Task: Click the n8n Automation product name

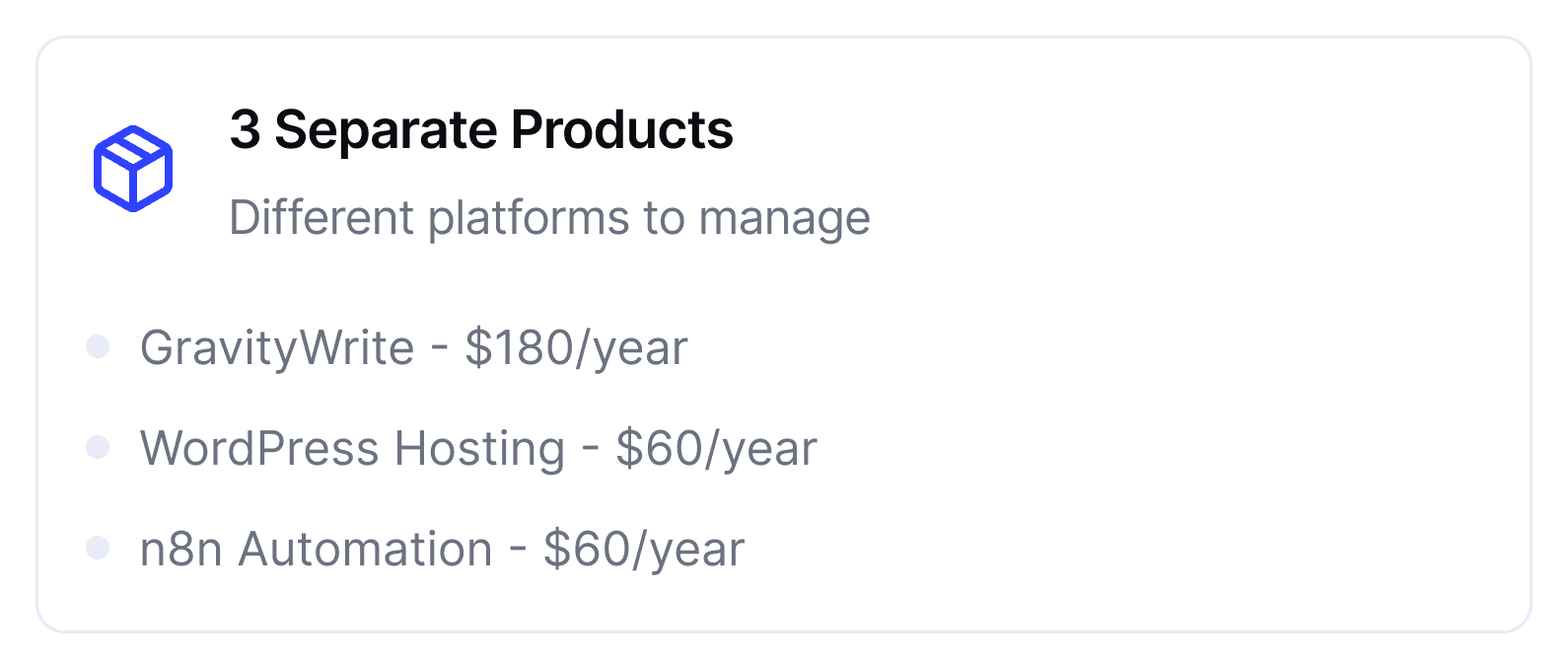Action: (x=316, y=550)
